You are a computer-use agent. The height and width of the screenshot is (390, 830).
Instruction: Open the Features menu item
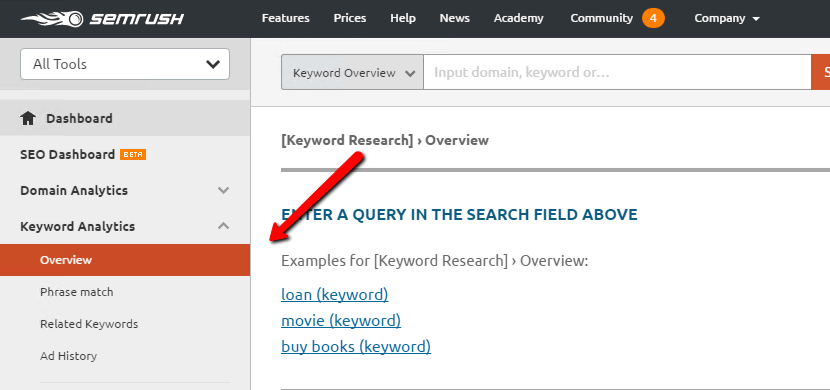coord(286,18)
